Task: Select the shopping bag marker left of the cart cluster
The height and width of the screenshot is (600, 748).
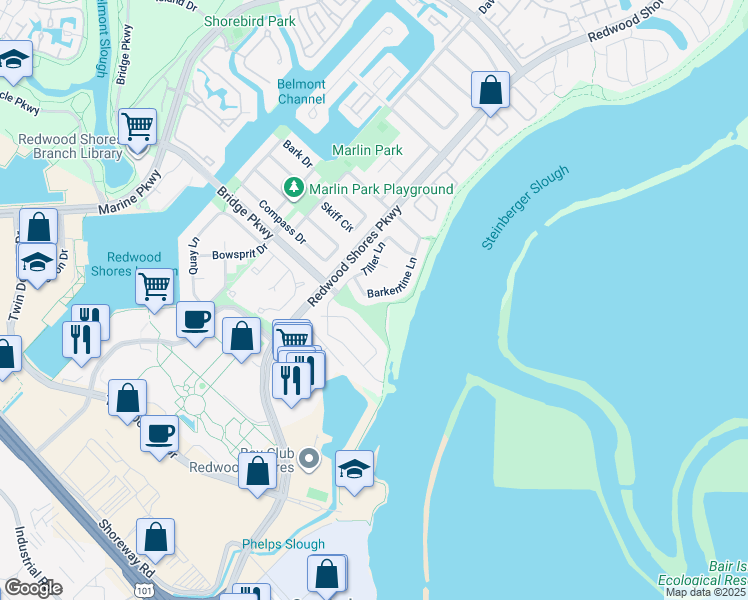Action: coord(241,337)
